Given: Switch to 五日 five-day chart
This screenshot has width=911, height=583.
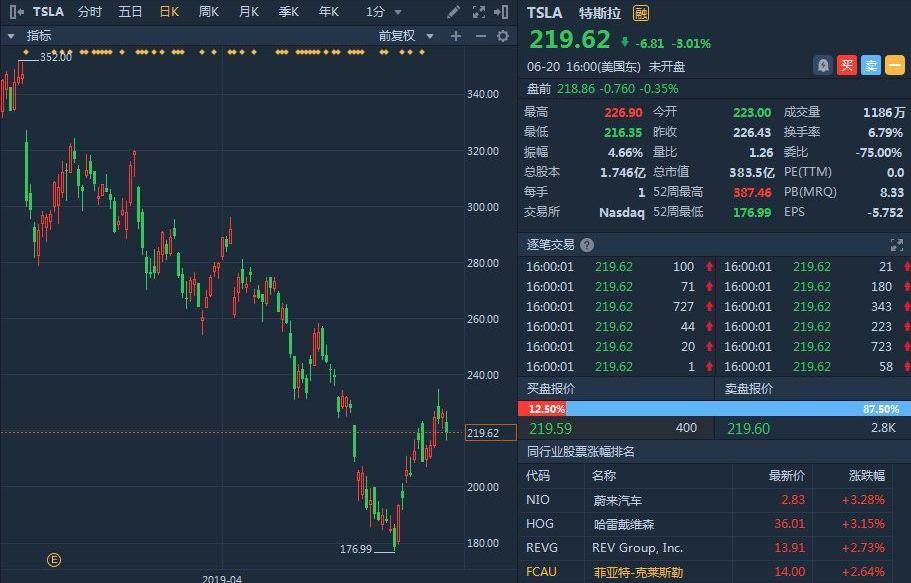Looking at the screenshot, I should (x=130, y=12).
